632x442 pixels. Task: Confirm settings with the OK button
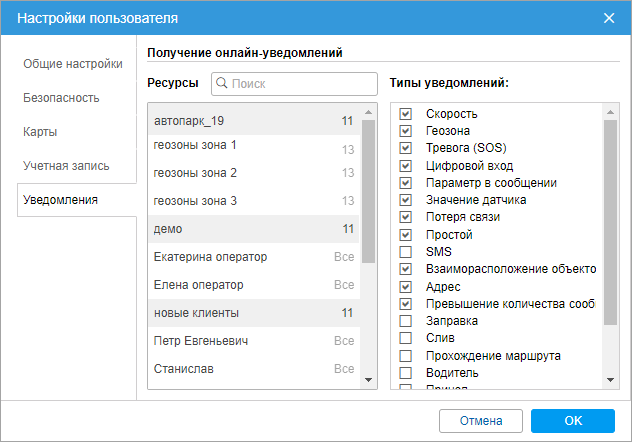[x=573, y=421]
